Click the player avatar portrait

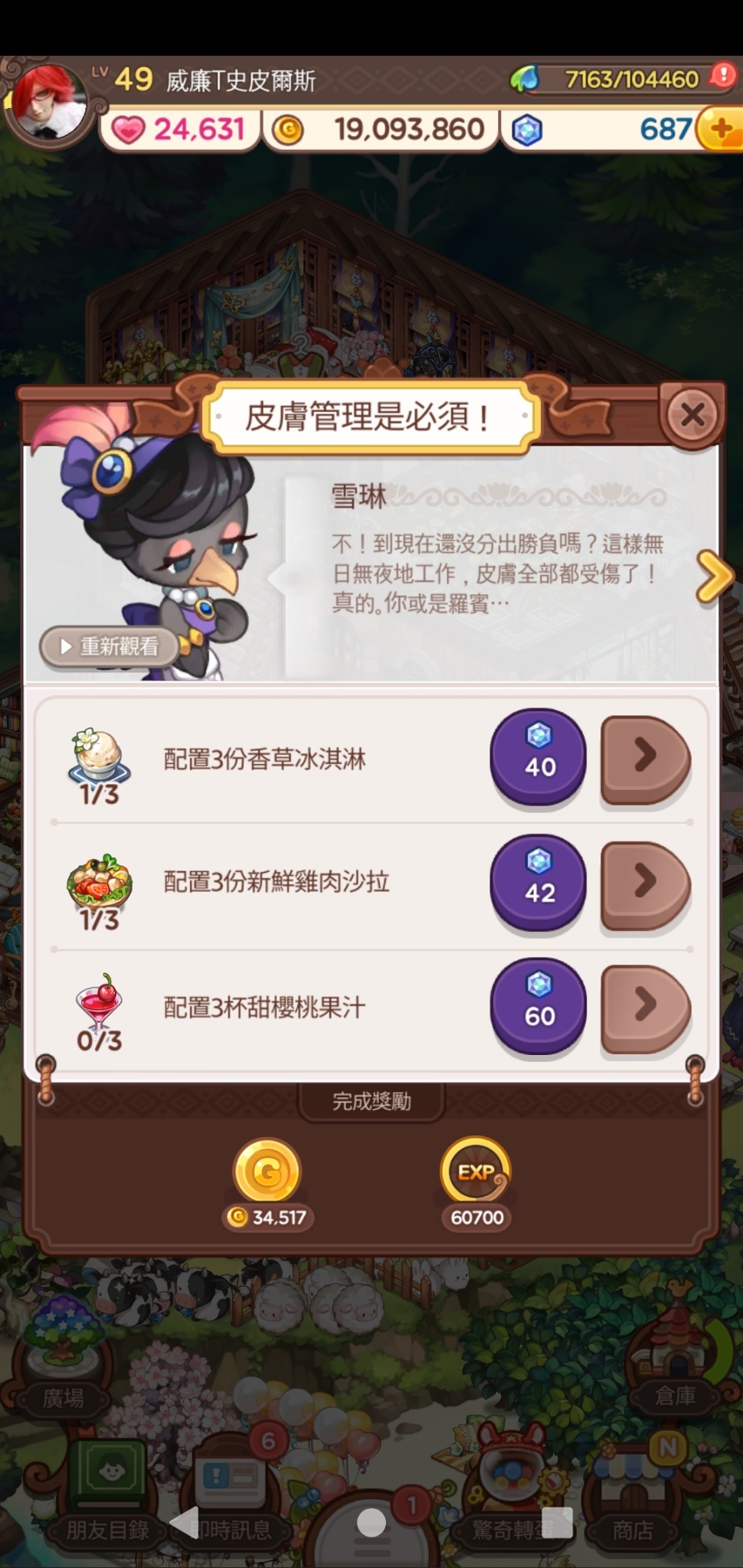(x=47, y=102)
